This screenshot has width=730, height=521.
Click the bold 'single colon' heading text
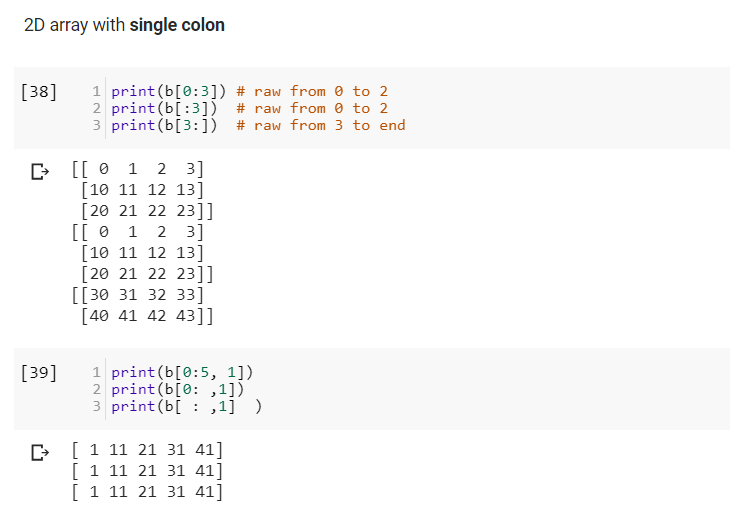[177, 25]
